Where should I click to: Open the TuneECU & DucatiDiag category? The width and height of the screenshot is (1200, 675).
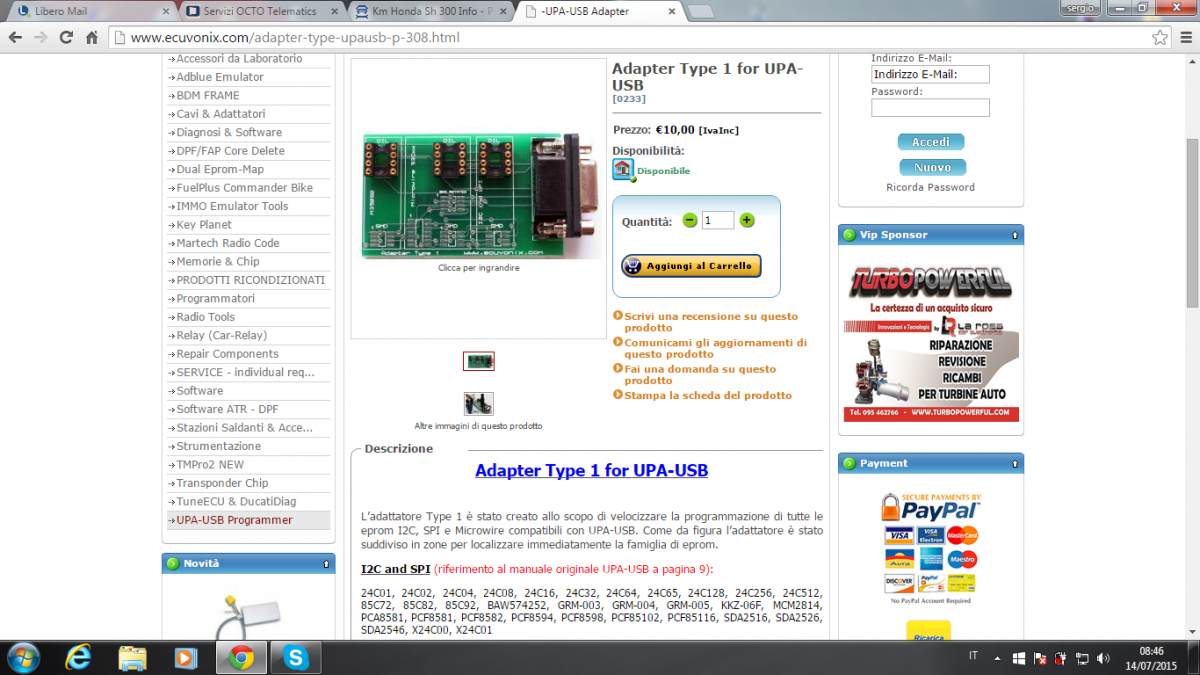coord(236,502)
